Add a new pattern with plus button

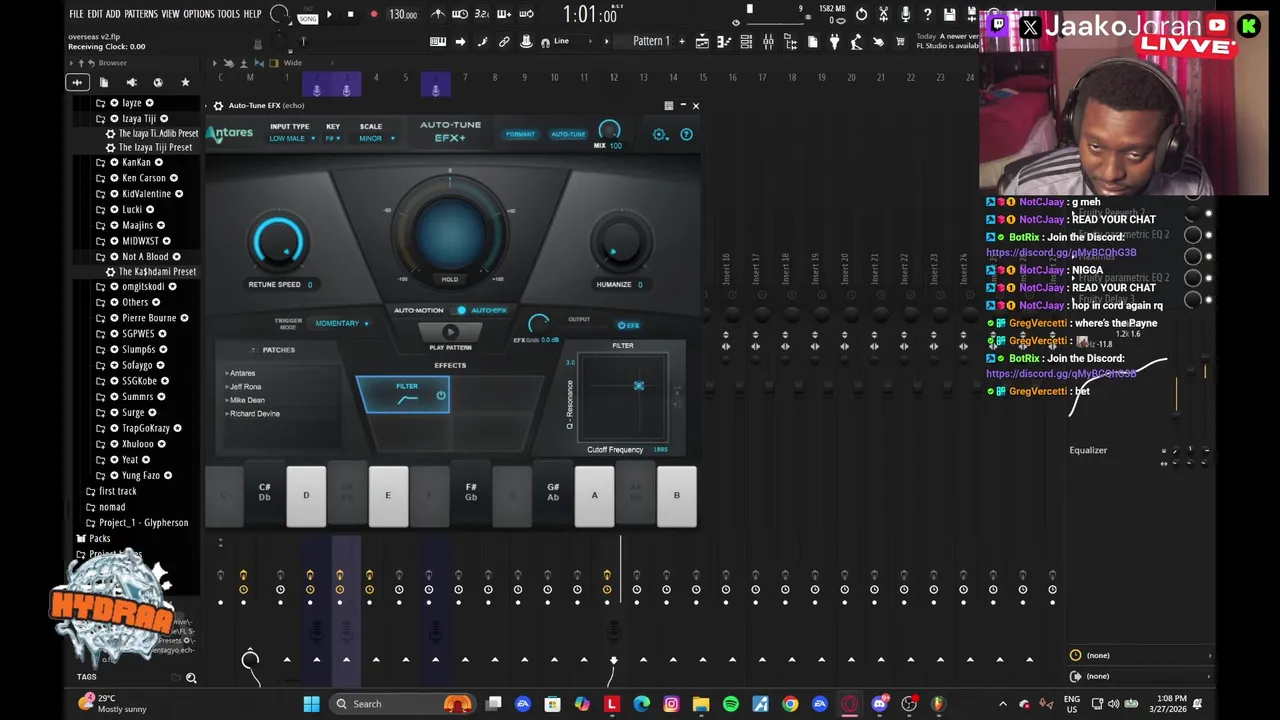pyautogui.click(x=683, y=41)
